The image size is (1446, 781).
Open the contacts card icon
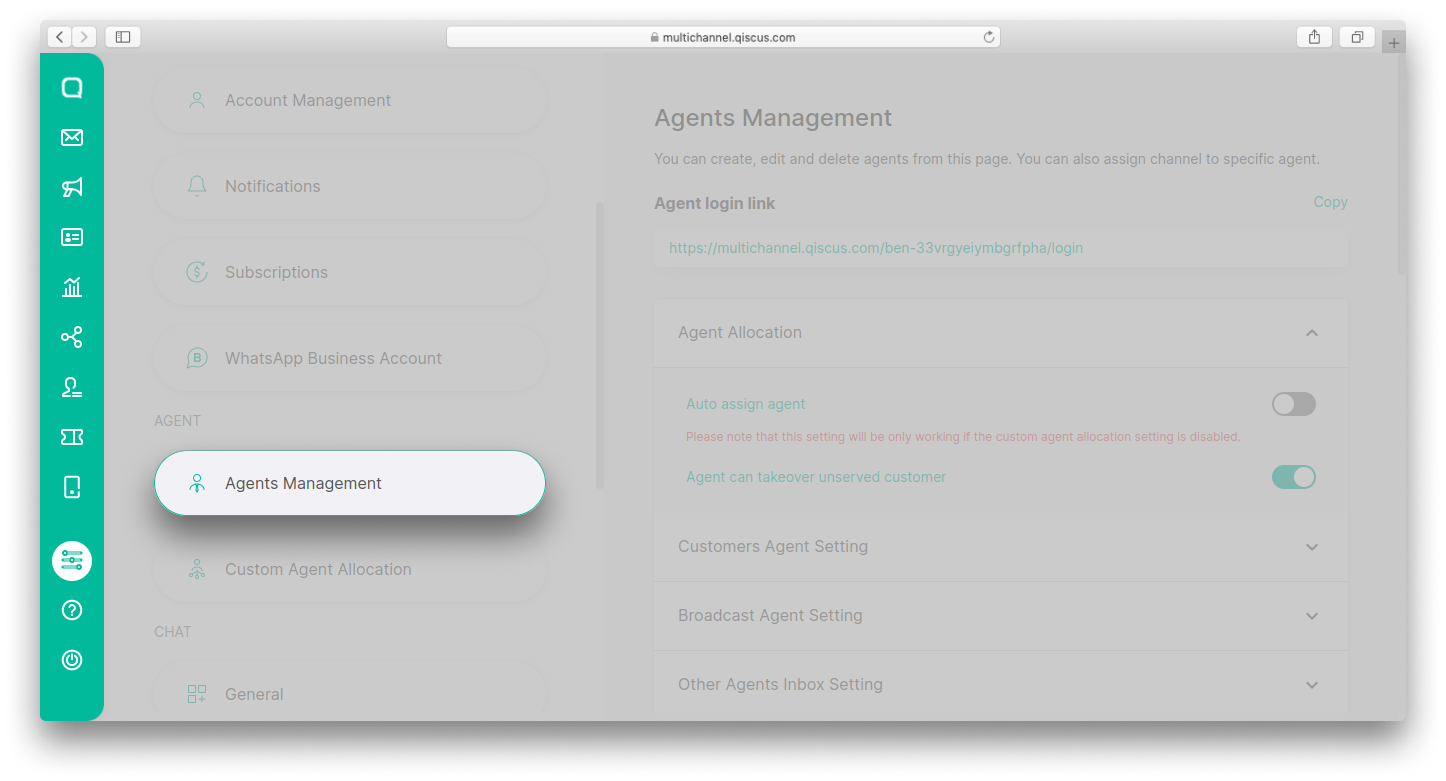72,237
